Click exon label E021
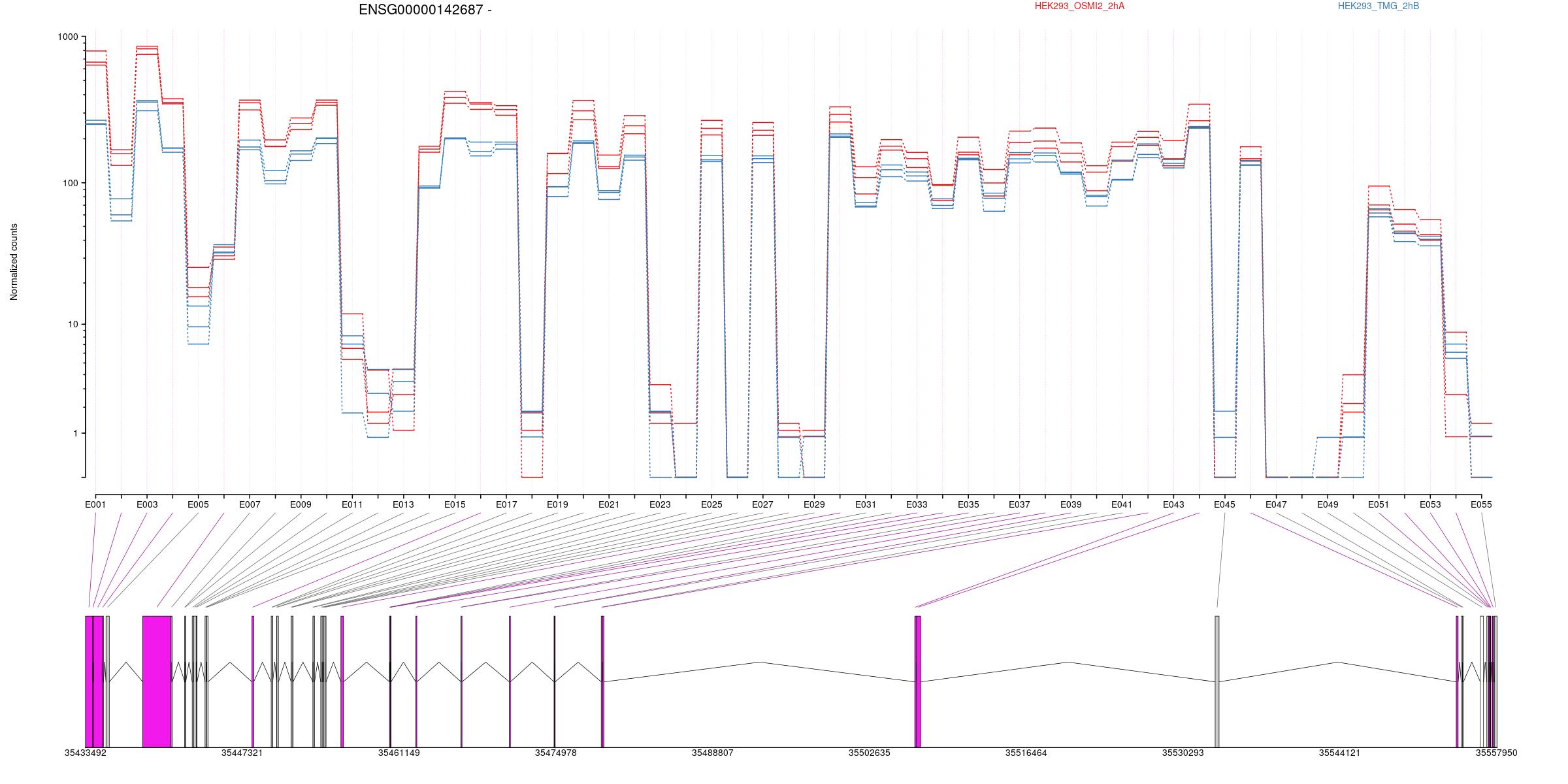 (x=609, y=504)
